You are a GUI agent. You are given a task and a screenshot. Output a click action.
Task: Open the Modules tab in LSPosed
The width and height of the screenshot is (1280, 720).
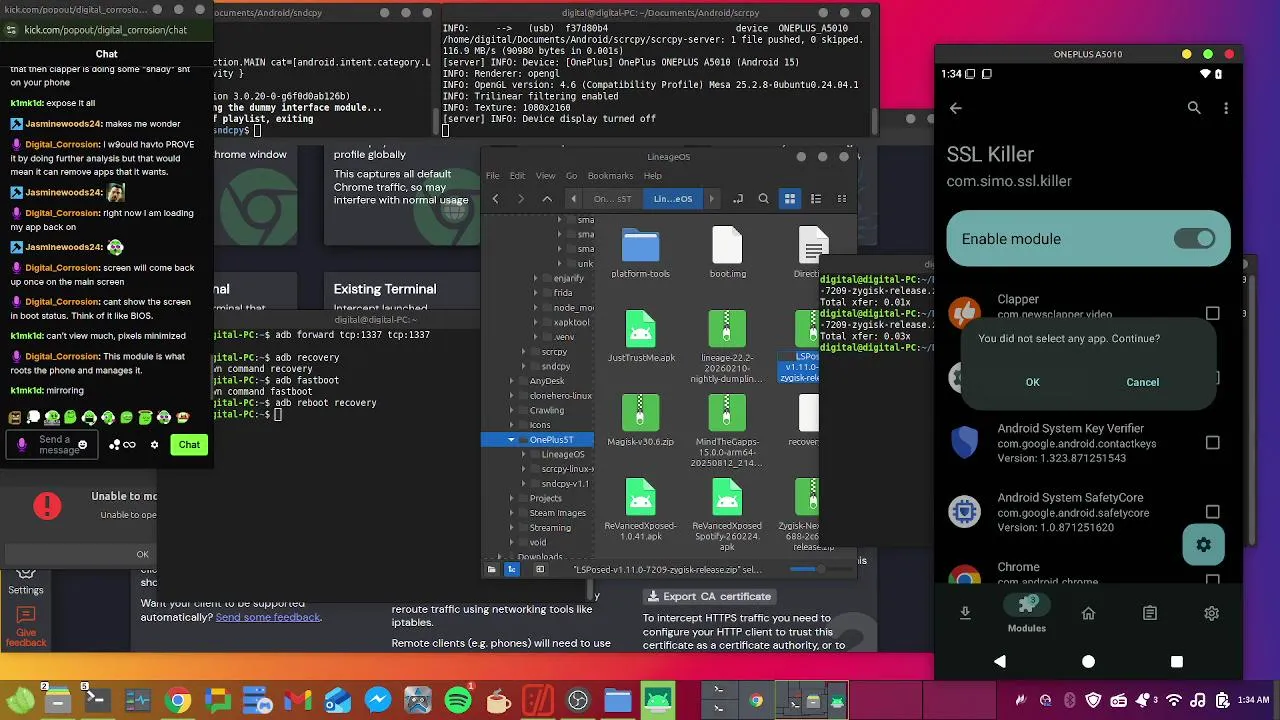1027,612
